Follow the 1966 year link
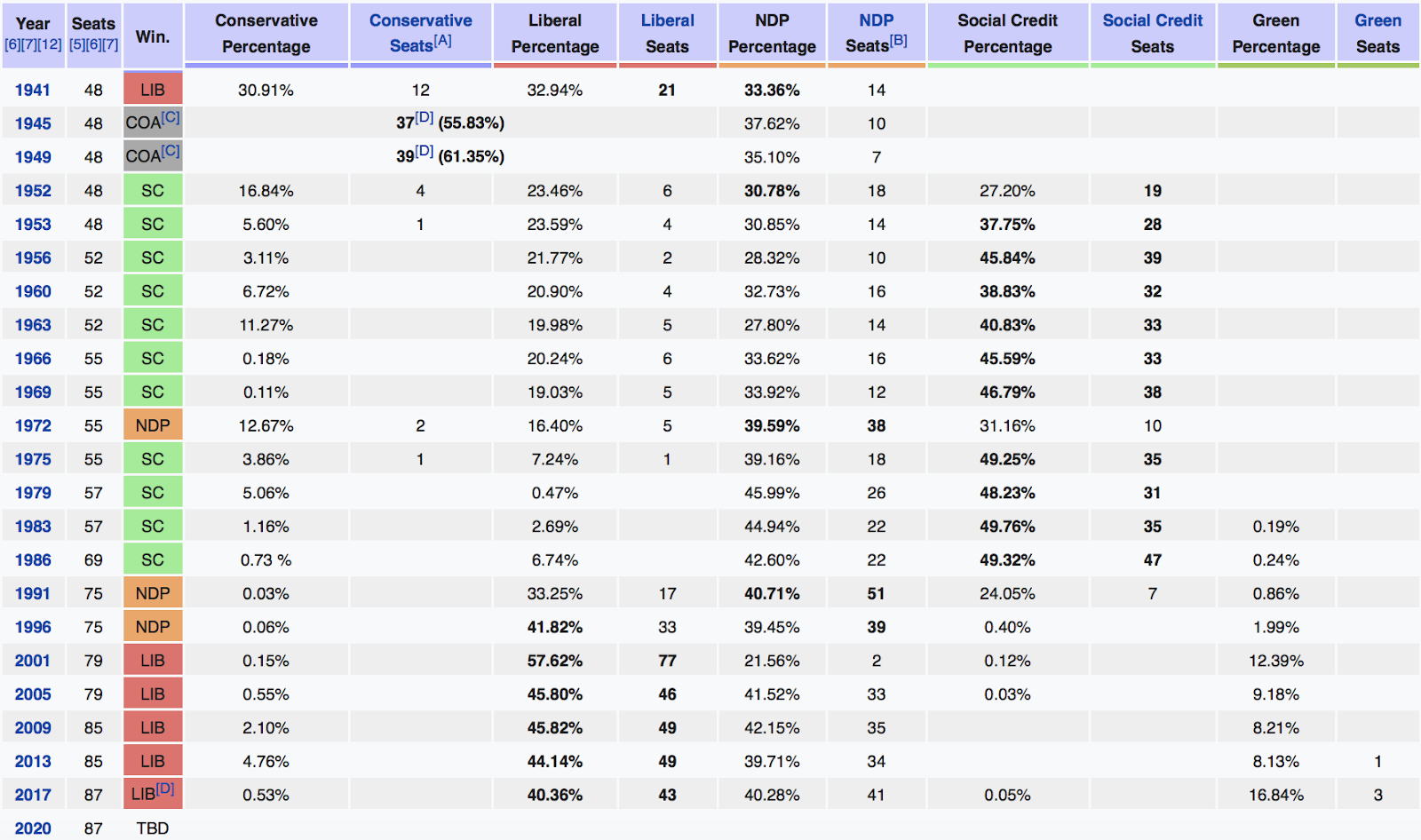 pyautogui.click(x=33, y=359)
